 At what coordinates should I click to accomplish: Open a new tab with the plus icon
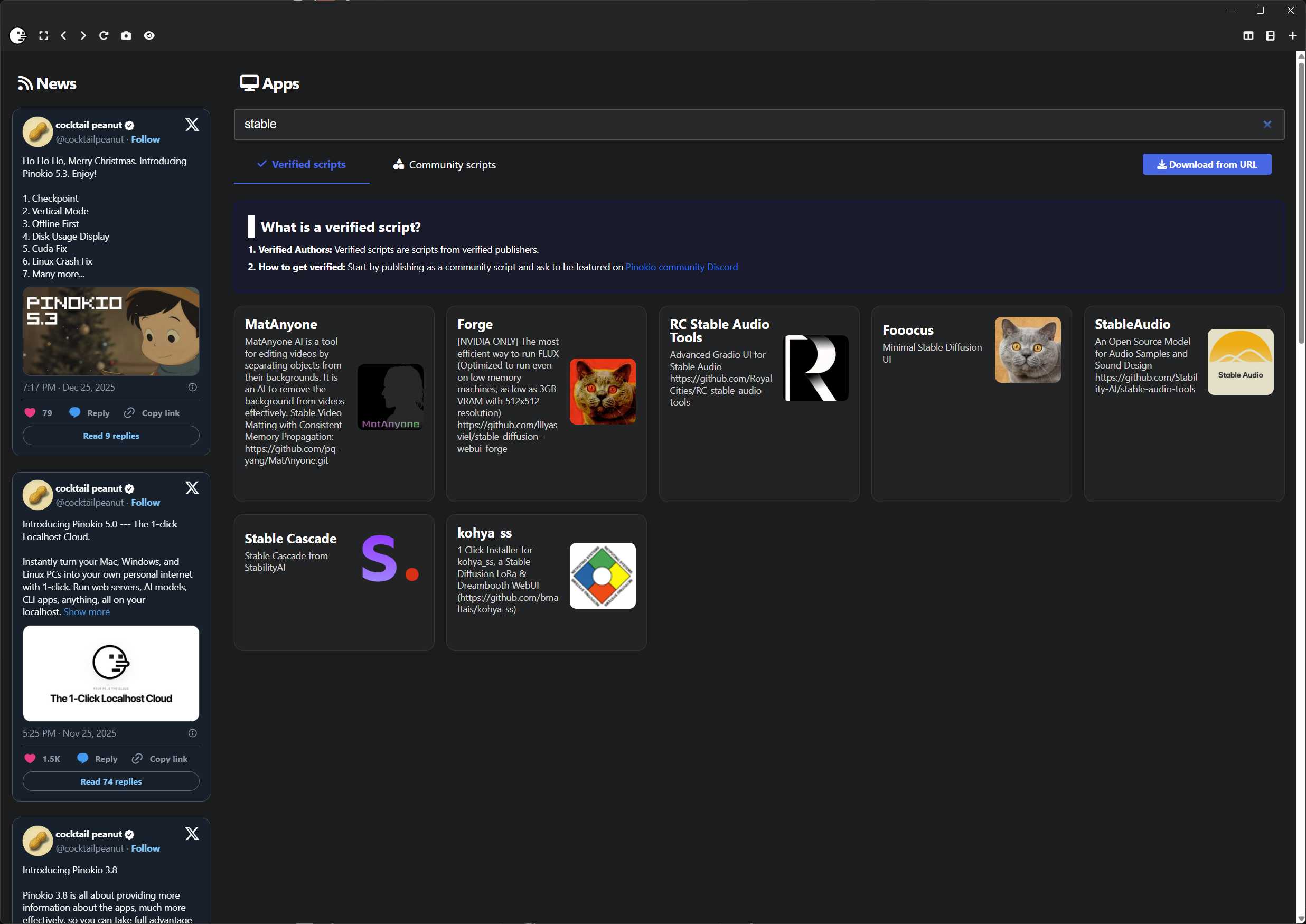click(x=1292, y=35)
